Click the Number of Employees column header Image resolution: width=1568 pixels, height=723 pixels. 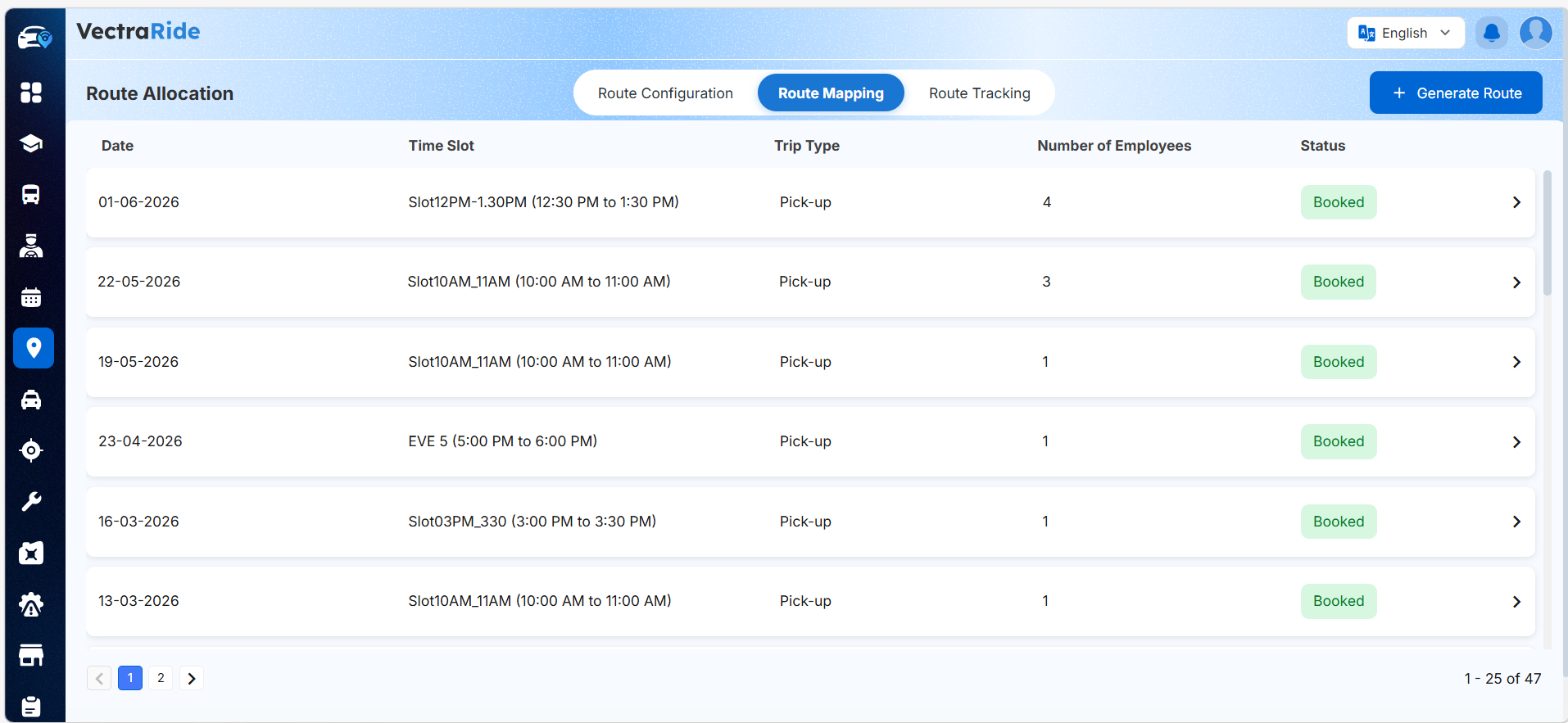(x=1114, y=146)
